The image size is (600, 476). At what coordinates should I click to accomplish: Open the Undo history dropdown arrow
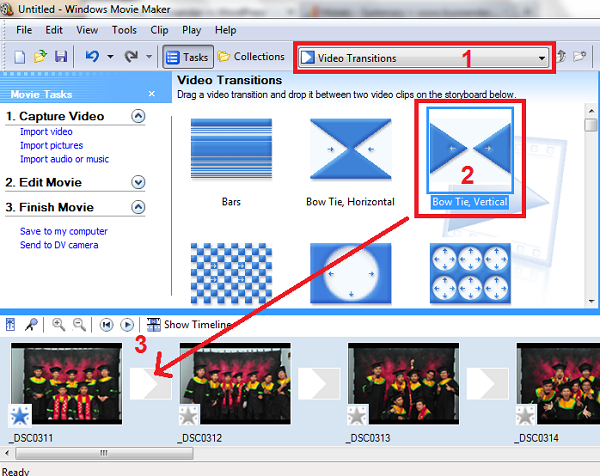(x=110, y=57)
